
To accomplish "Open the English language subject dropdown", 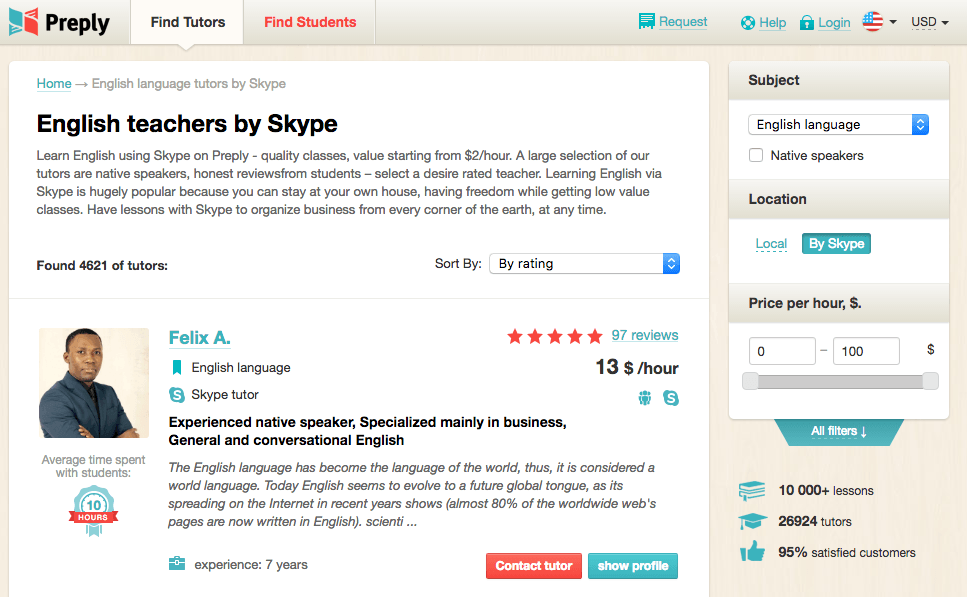I will [838, 124].
